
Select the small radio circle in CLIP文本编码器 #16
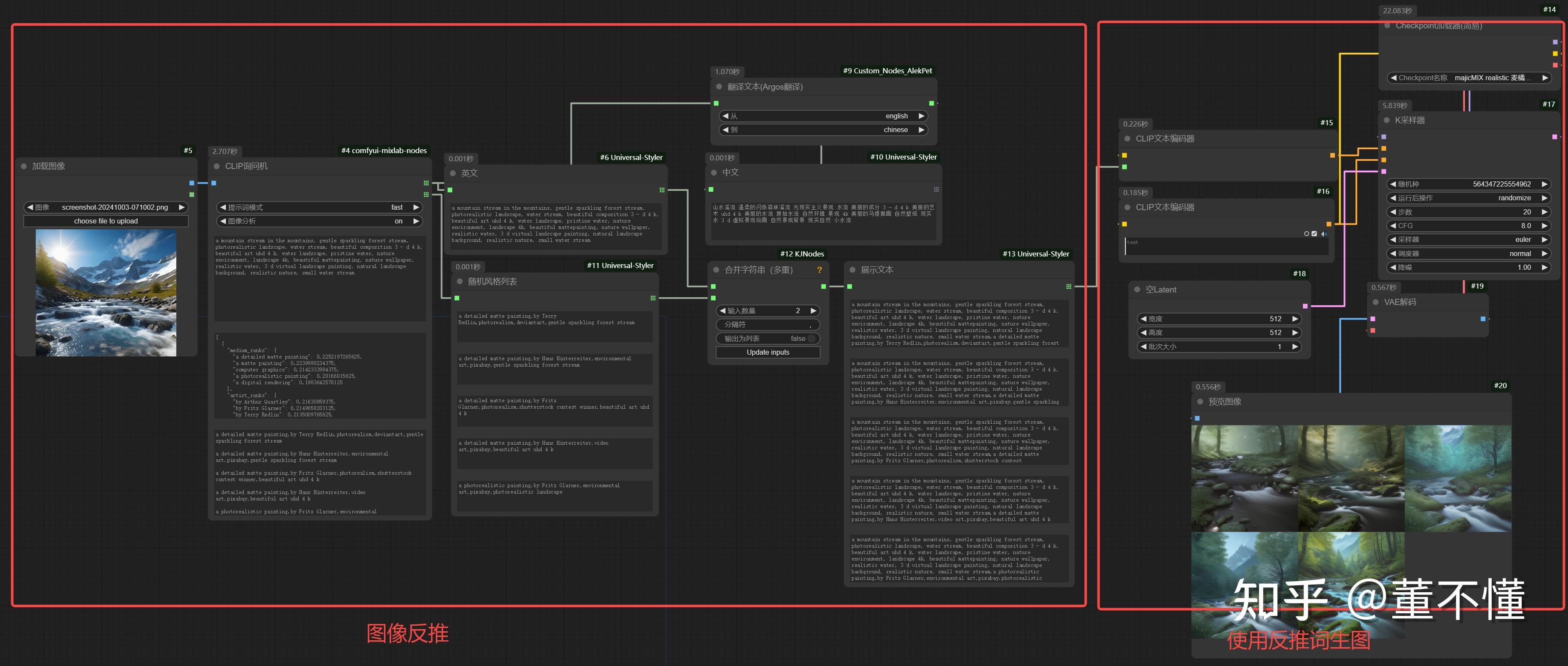pos(1306,234)
